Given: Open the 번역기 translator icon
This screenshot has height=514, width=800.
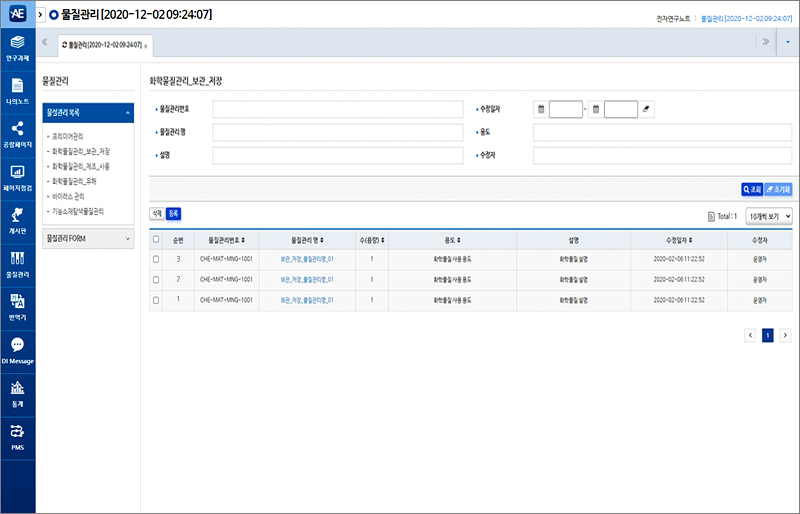Looking at the screenshot, I should click(x=17, y=305).
